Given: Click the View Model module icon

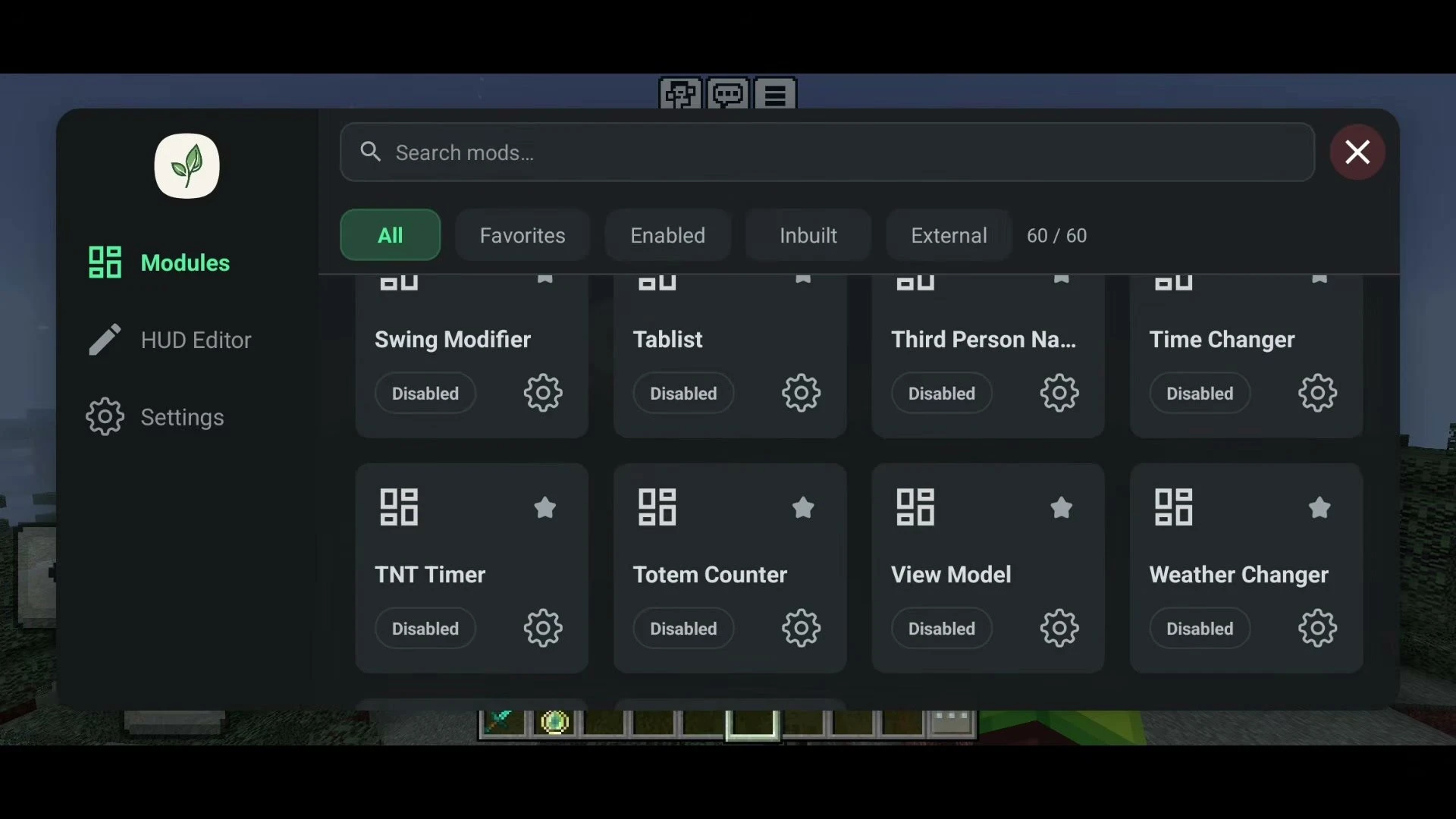Looking at the screenshot, I should coord(915,507).
